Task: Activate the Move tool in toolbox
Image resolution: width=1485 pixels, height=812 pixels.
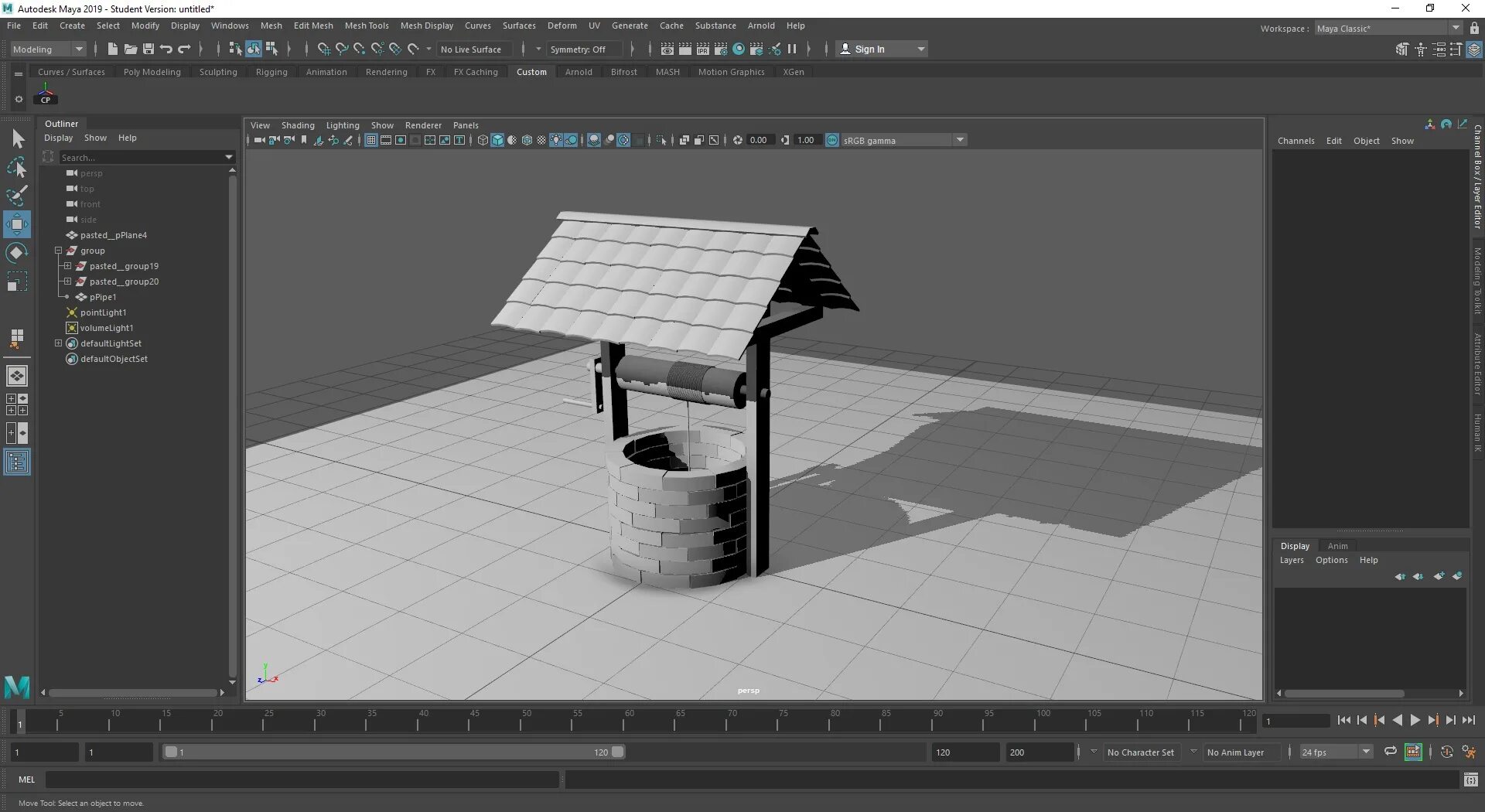Action: 17,224
